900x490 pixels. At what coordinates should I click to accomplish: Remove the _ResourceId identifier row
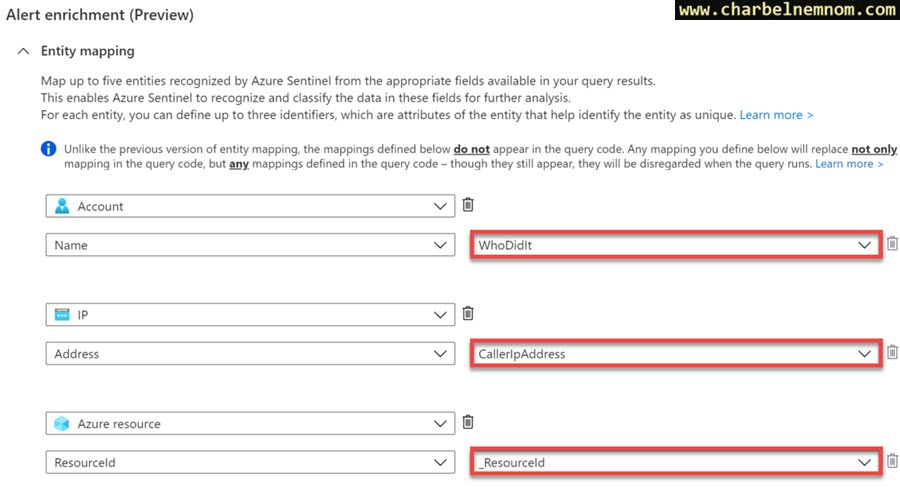tap(892, 461)
